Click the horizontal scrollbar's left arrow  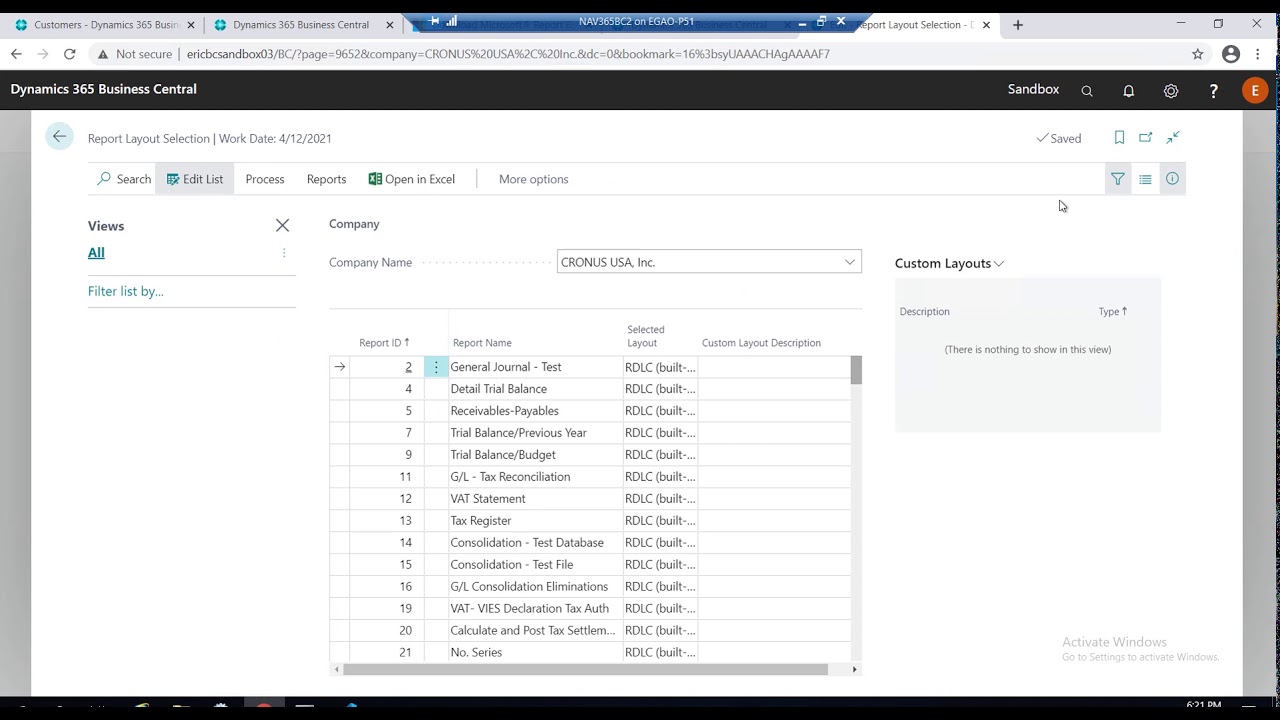336,669
